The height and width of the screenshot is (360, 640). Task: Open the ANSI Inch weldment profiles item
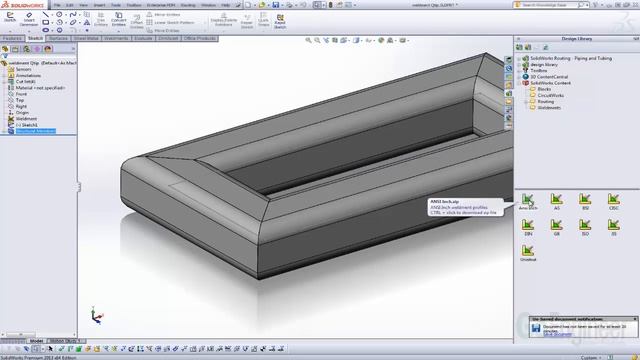coord(528,202)
